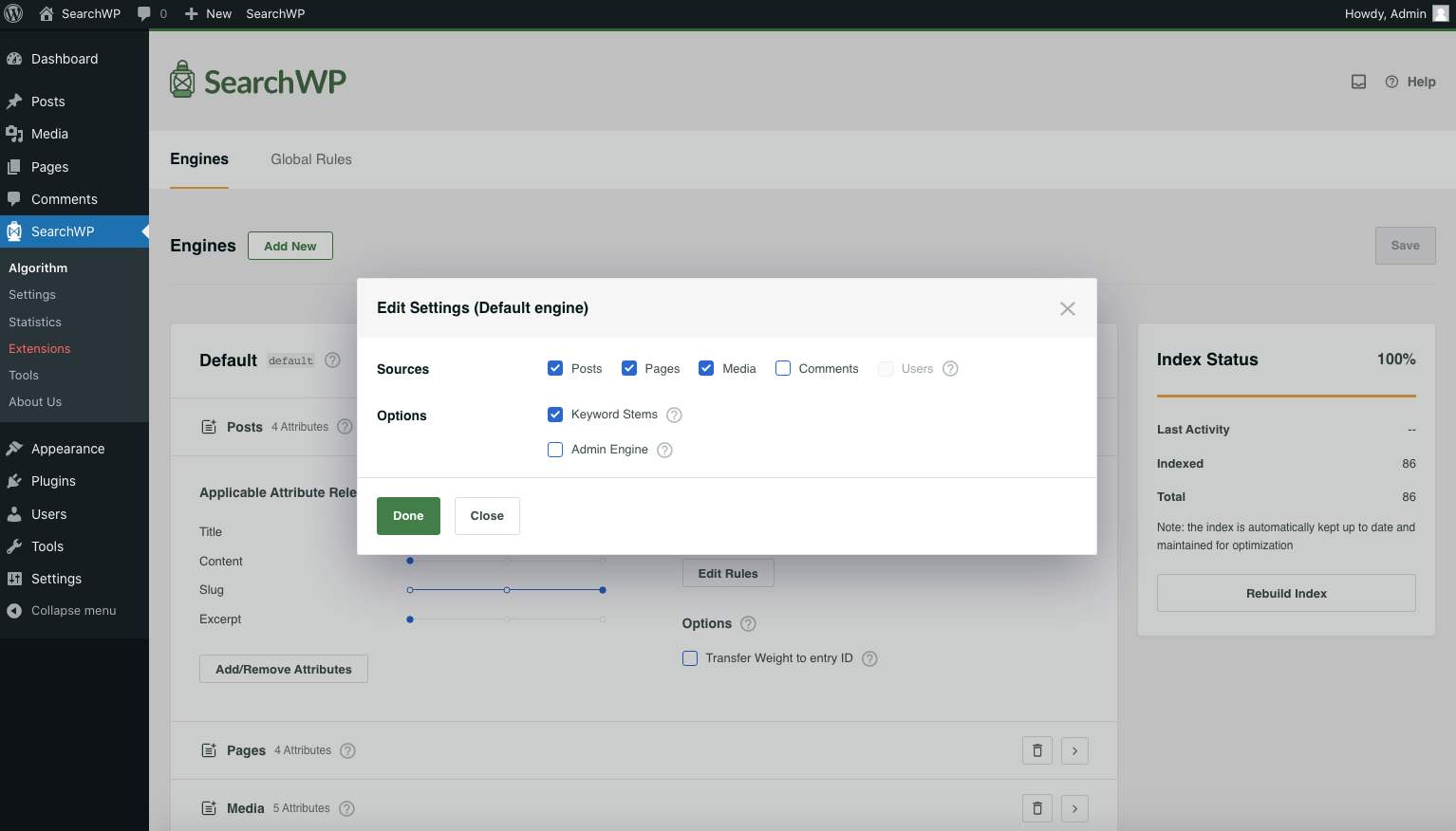Open the Extensions submenu link

tap(40, 349)
